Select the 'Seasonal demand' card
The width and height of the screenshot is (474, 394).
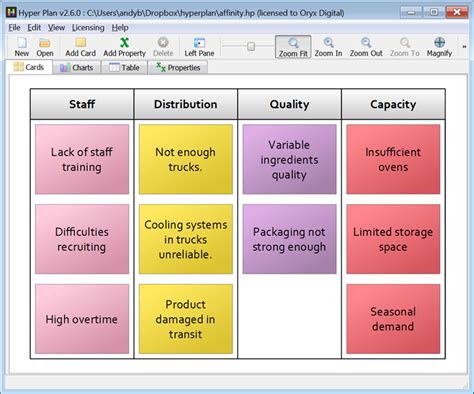(393, 319)
